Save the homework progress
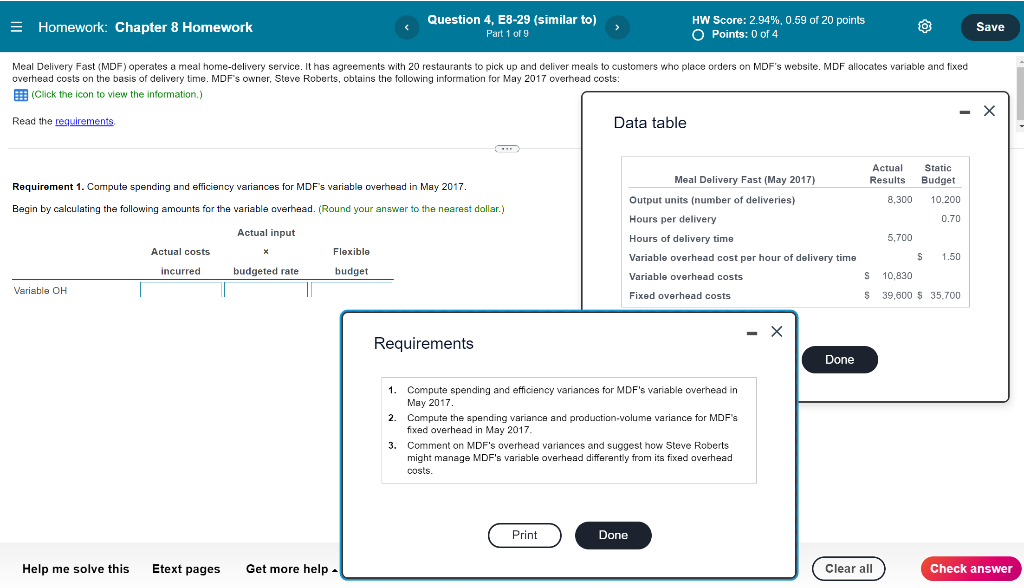The width and height of the screenshot is (1024, 588). click(x=990, y=27)
